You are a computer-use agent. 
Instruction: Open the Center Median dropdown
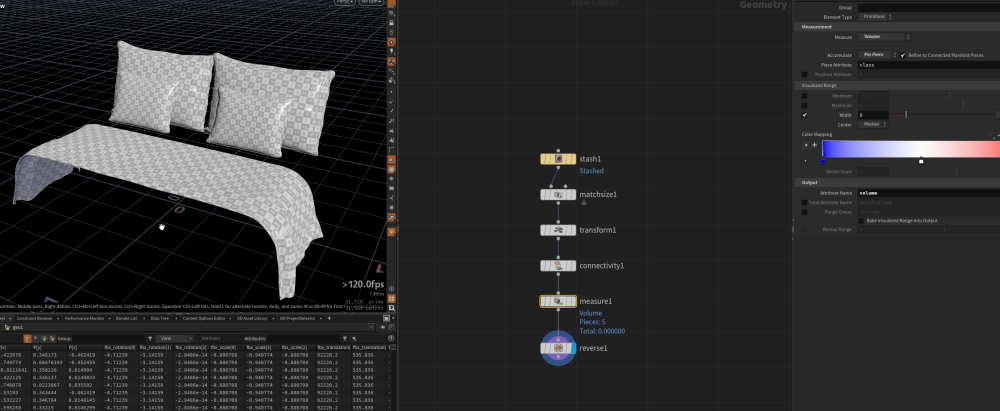(873, 124)
